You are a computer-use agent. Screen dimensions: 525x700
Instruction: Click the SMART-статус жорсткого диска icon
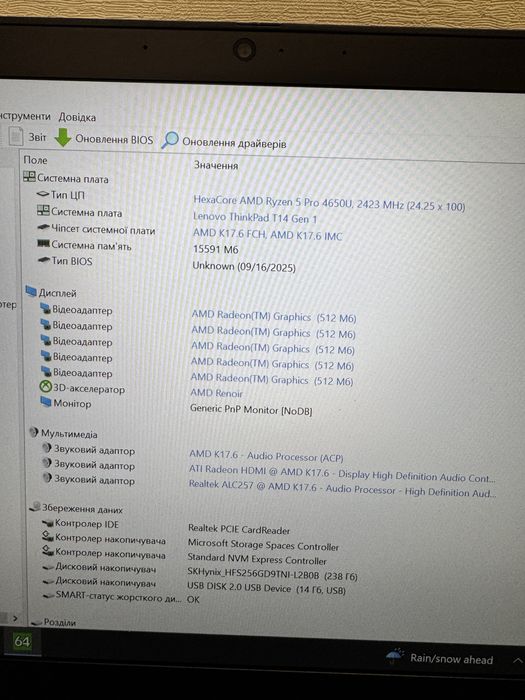[49, 596]
